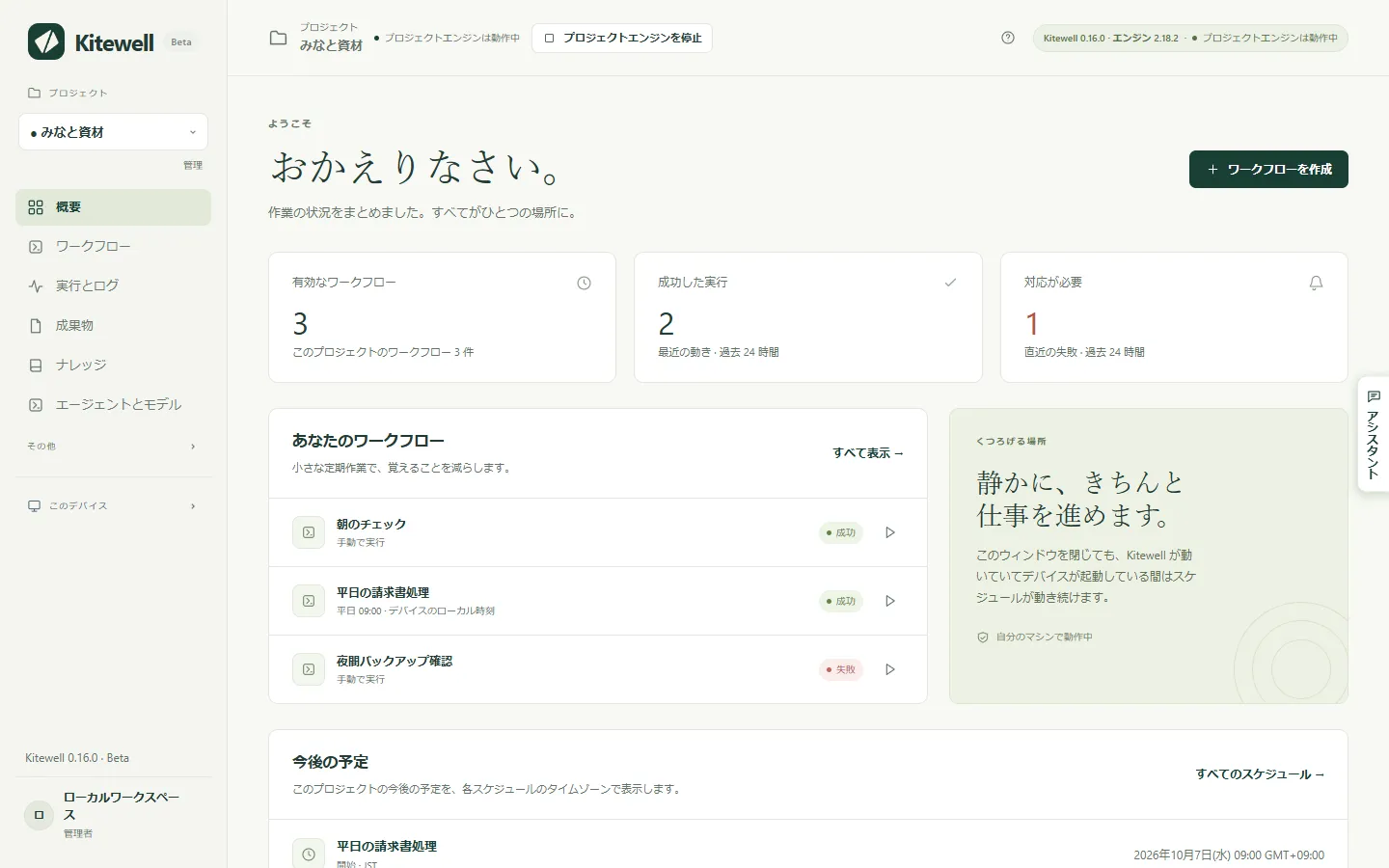
Task: Click プロジェクトエンジンを停止 button
Action: [x=622, y=38]
